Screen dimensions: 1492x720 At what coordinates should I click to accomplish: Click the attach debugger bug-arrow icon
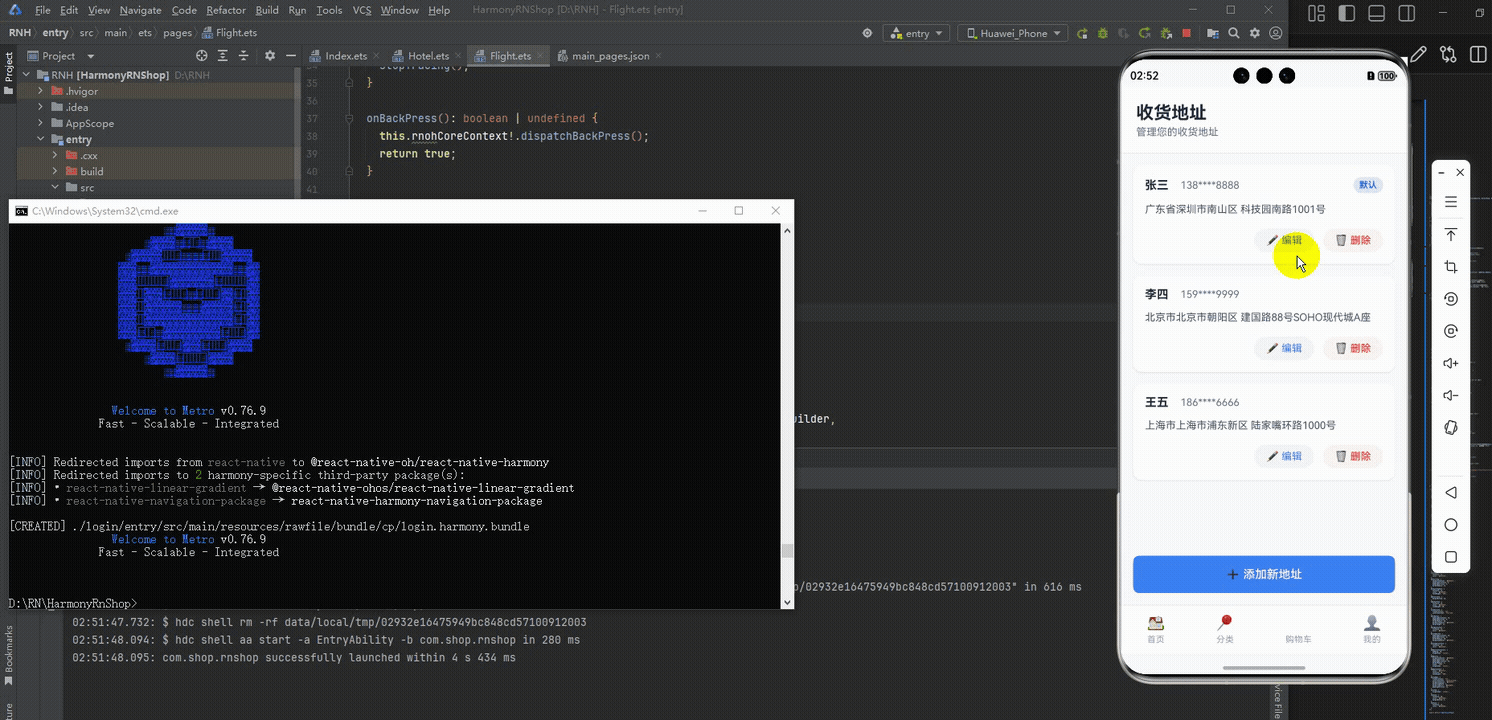(1166, 33)
